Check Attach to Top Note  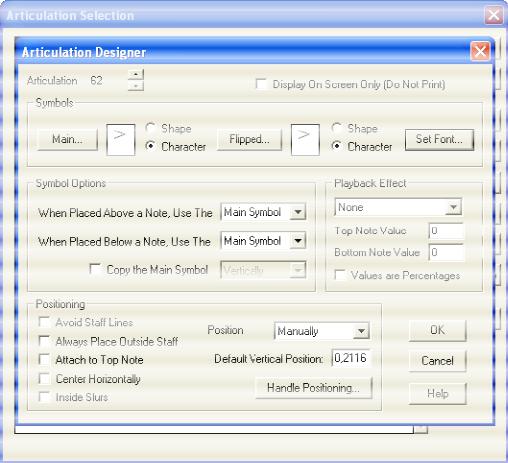click(x=44, y=360)
